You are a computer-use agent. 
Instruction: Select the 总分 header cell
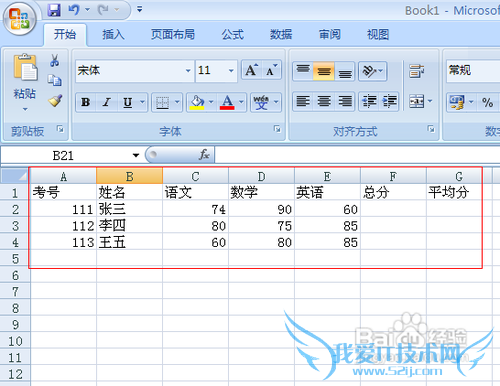(393, 193)
